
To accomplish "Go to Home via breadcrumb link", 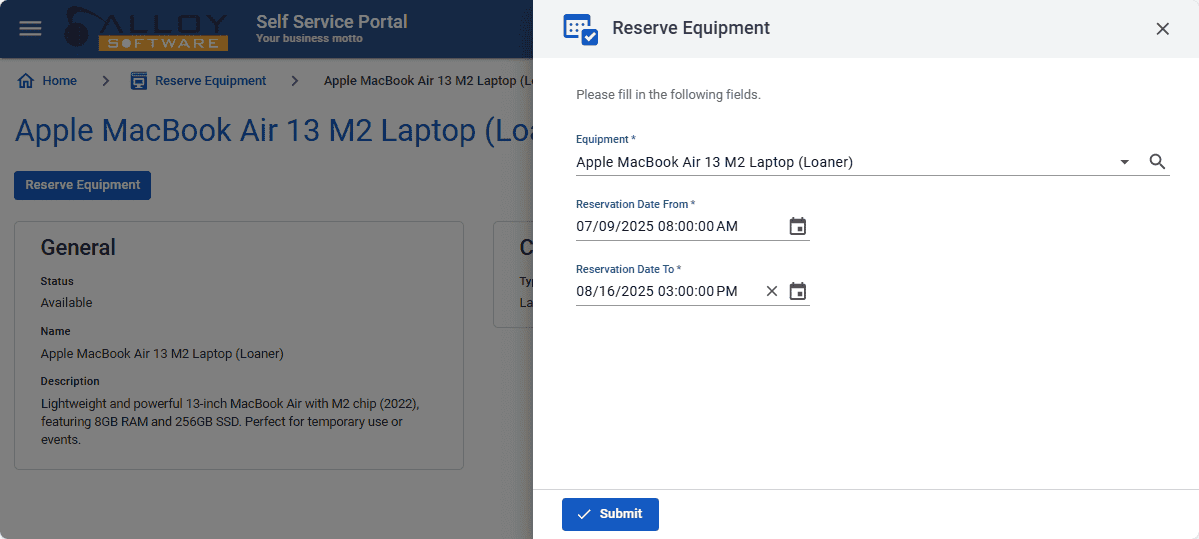I will coord(59,81).
